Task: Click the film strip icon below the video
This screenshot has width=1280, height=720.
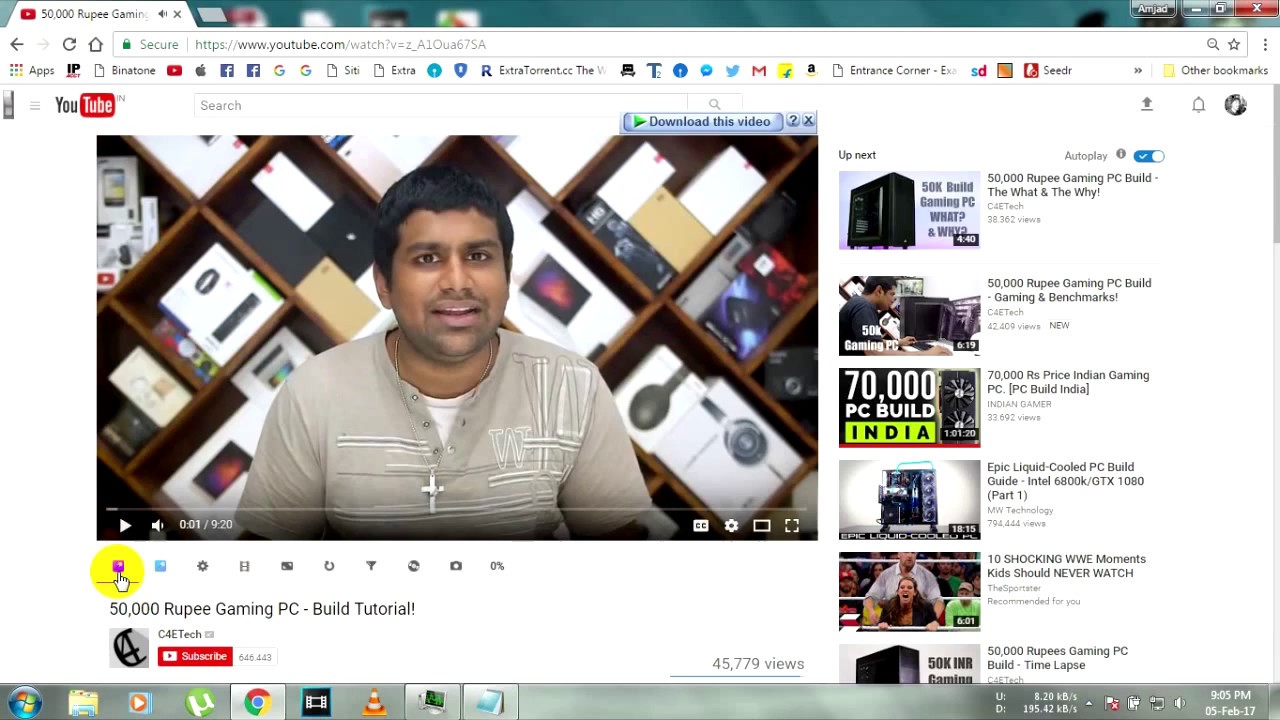Action: click(244, 566)
